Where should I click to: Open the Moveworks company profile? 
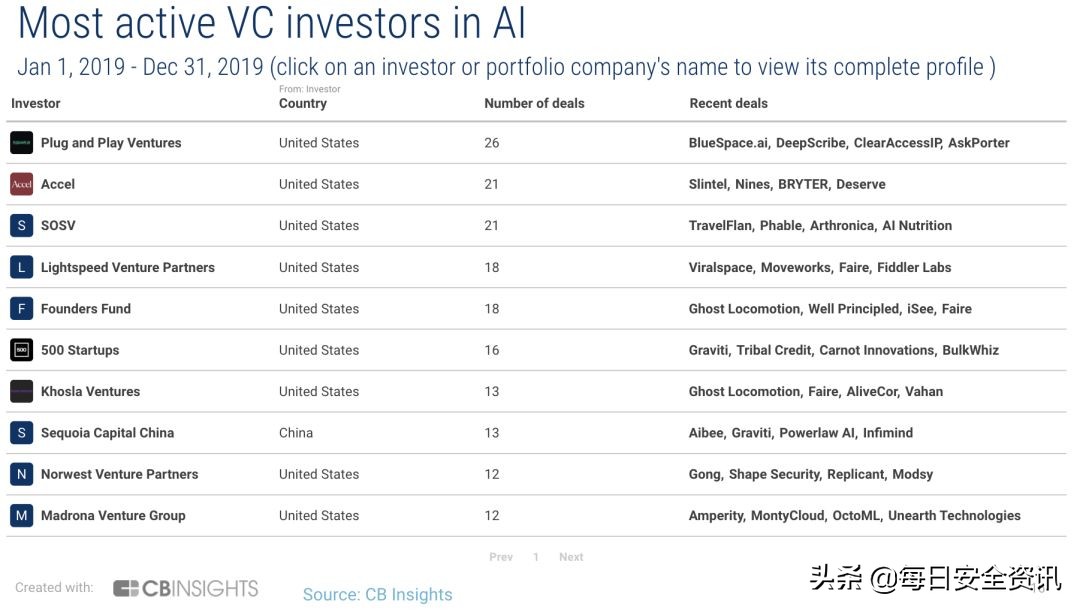tap(797, 267)
